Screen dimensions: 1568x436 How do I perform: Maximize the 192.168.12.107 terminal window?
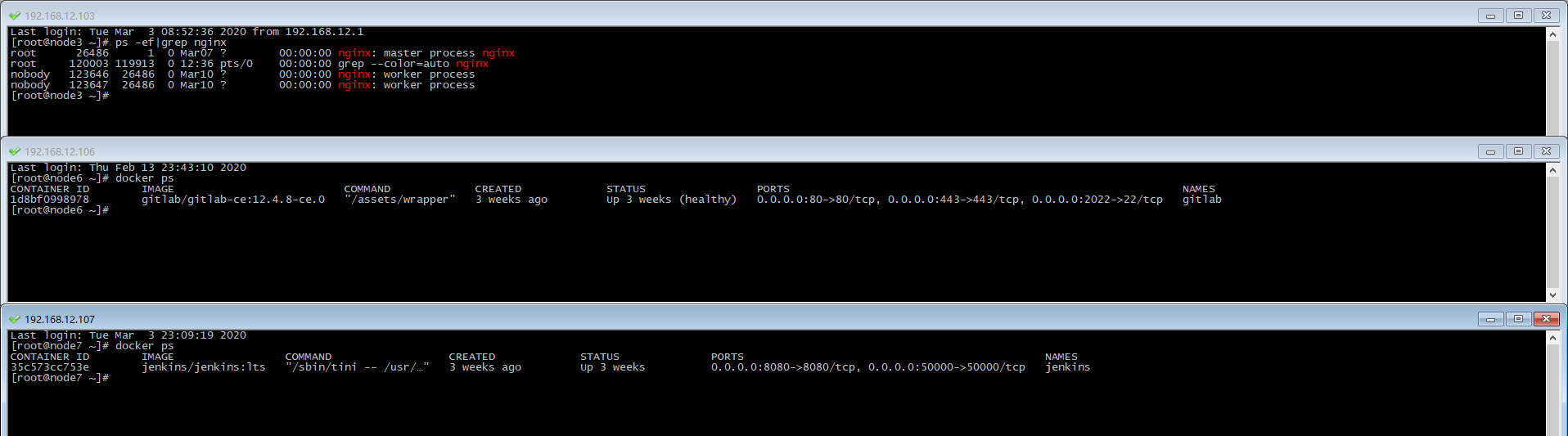pyautogui.click(x=1518, y=319)
